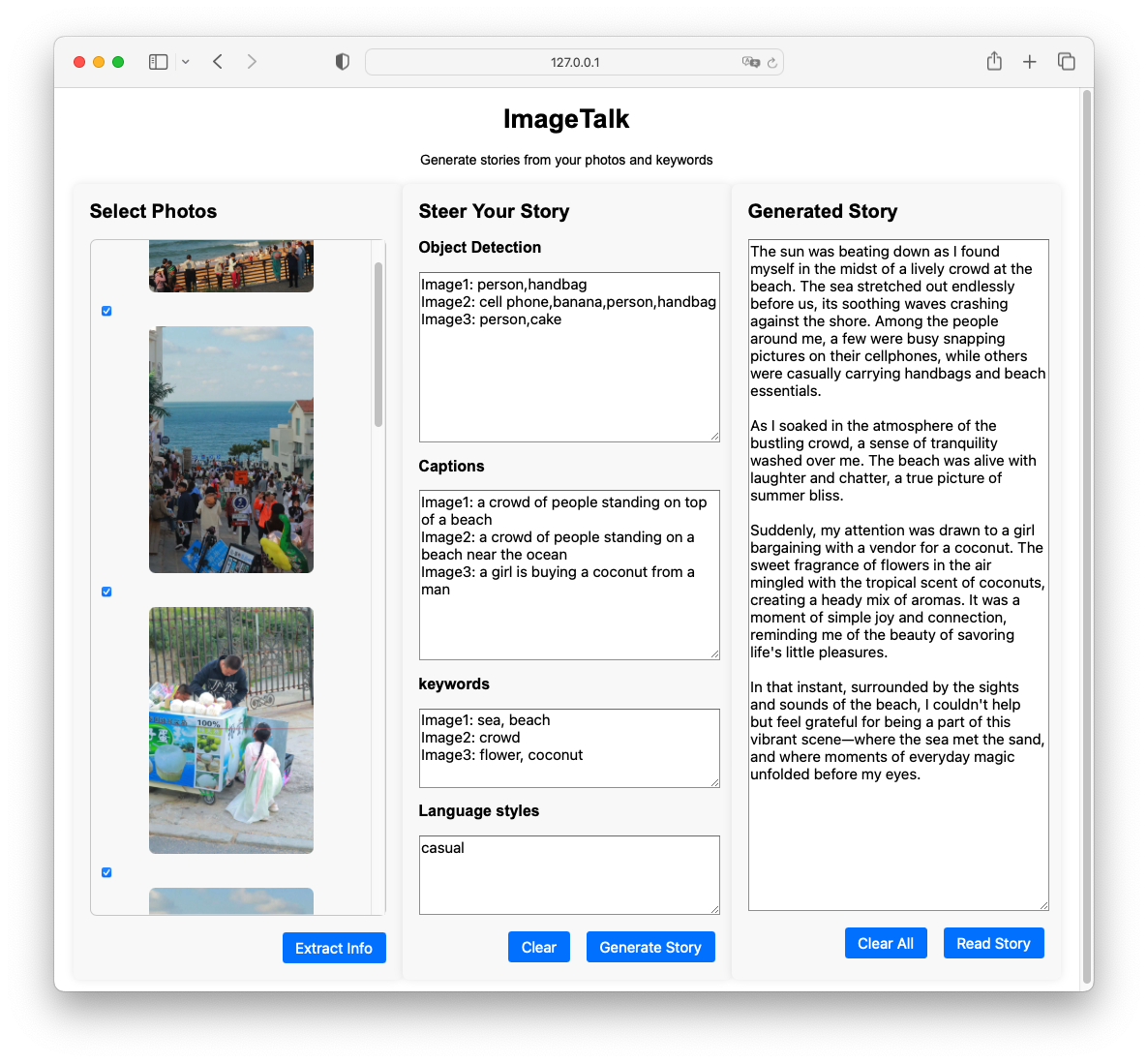Click the Read Story button
Image resolution: width=1148 pixels, height=1063 pixels.
point(993,944)
